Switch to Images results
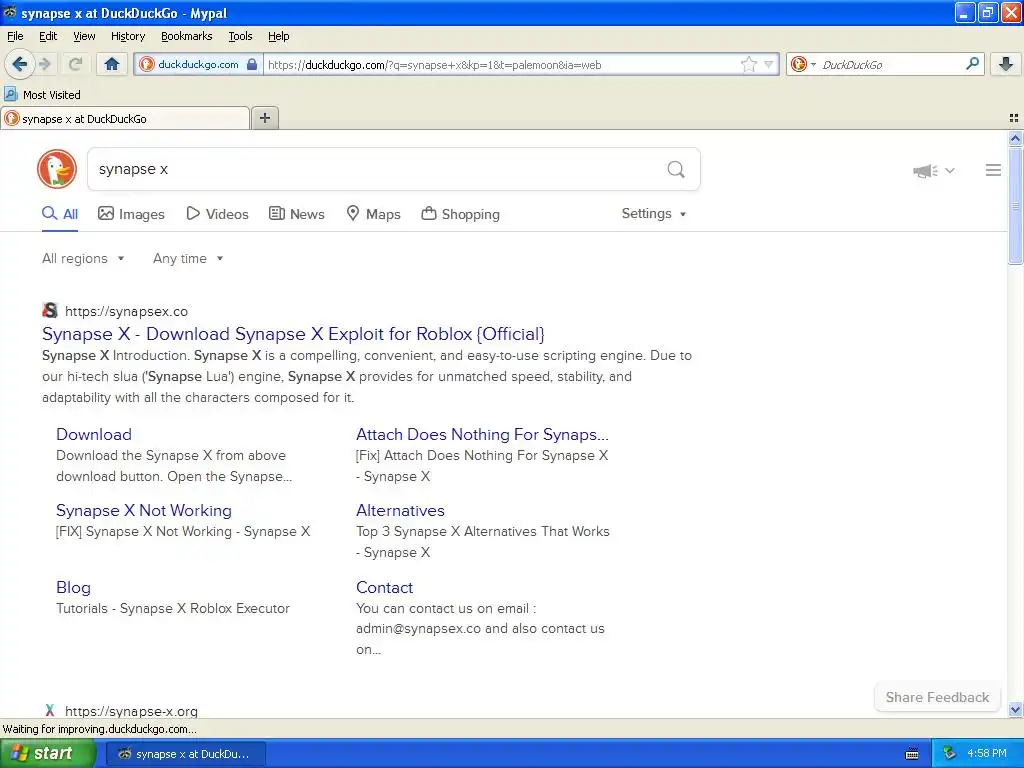Screen dimensions: 1024x768 click(x=131, y=214)
